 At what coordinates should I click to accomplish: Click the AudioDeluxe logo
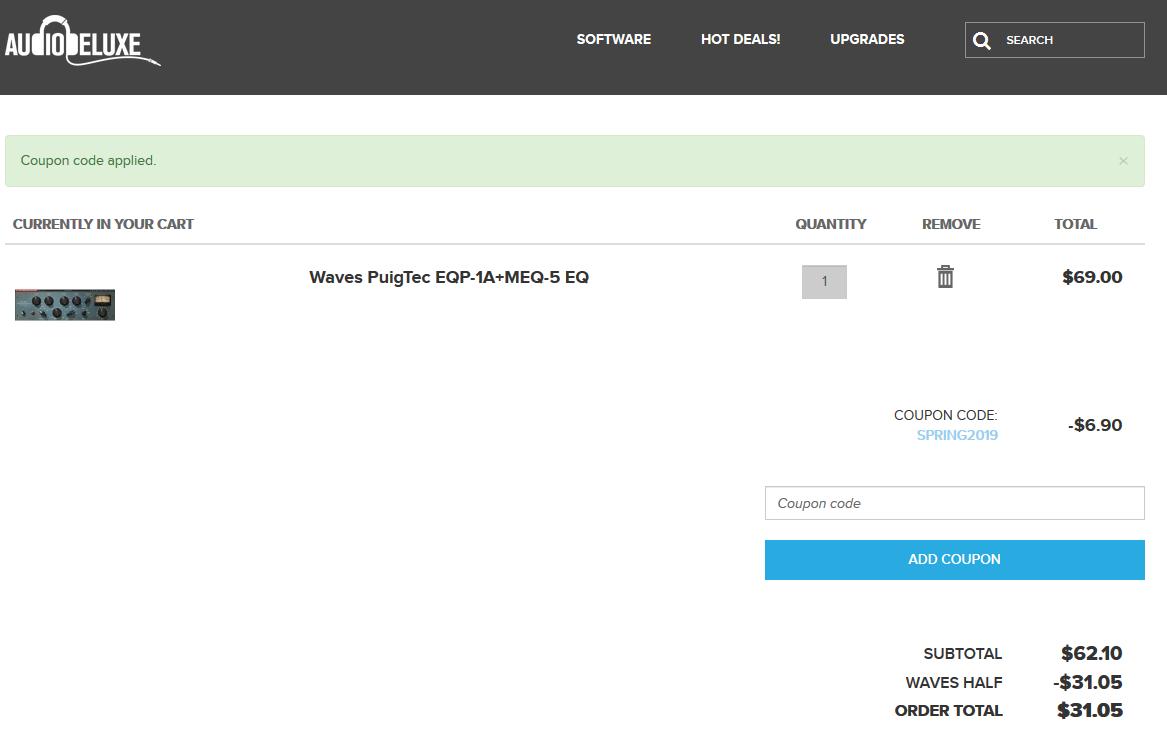click(x=82, y=42)
